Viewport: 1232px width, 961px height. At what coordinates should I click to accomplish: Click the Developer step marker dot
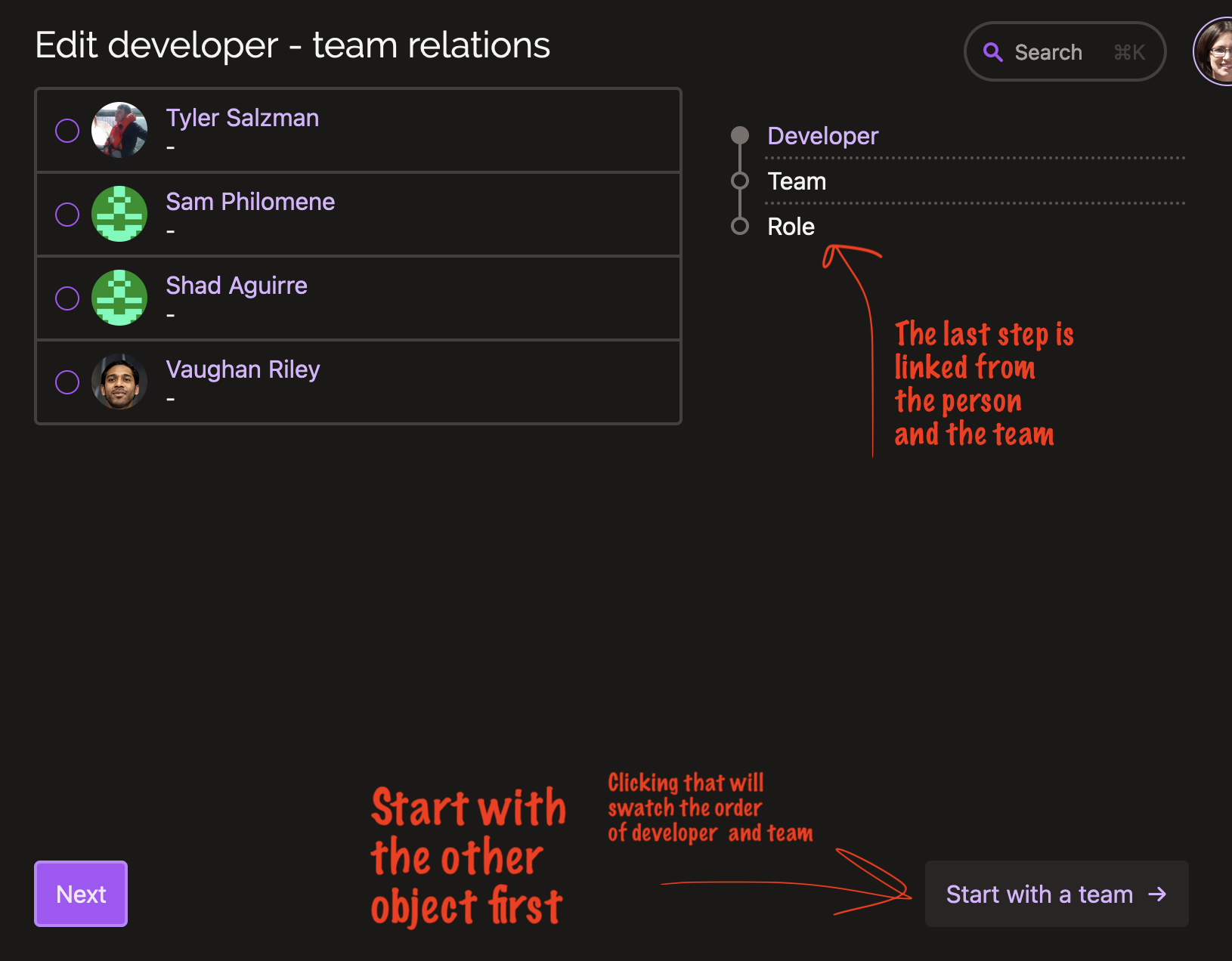[740, 135]
